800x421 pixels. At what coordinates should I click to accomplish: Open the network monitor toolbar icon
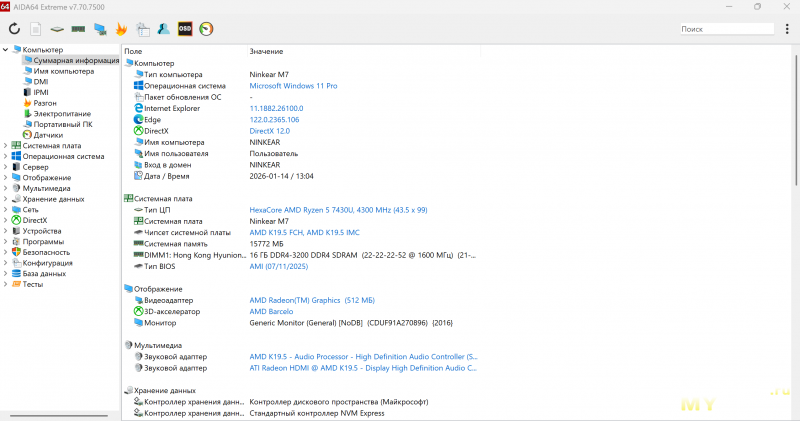[100, 29]
